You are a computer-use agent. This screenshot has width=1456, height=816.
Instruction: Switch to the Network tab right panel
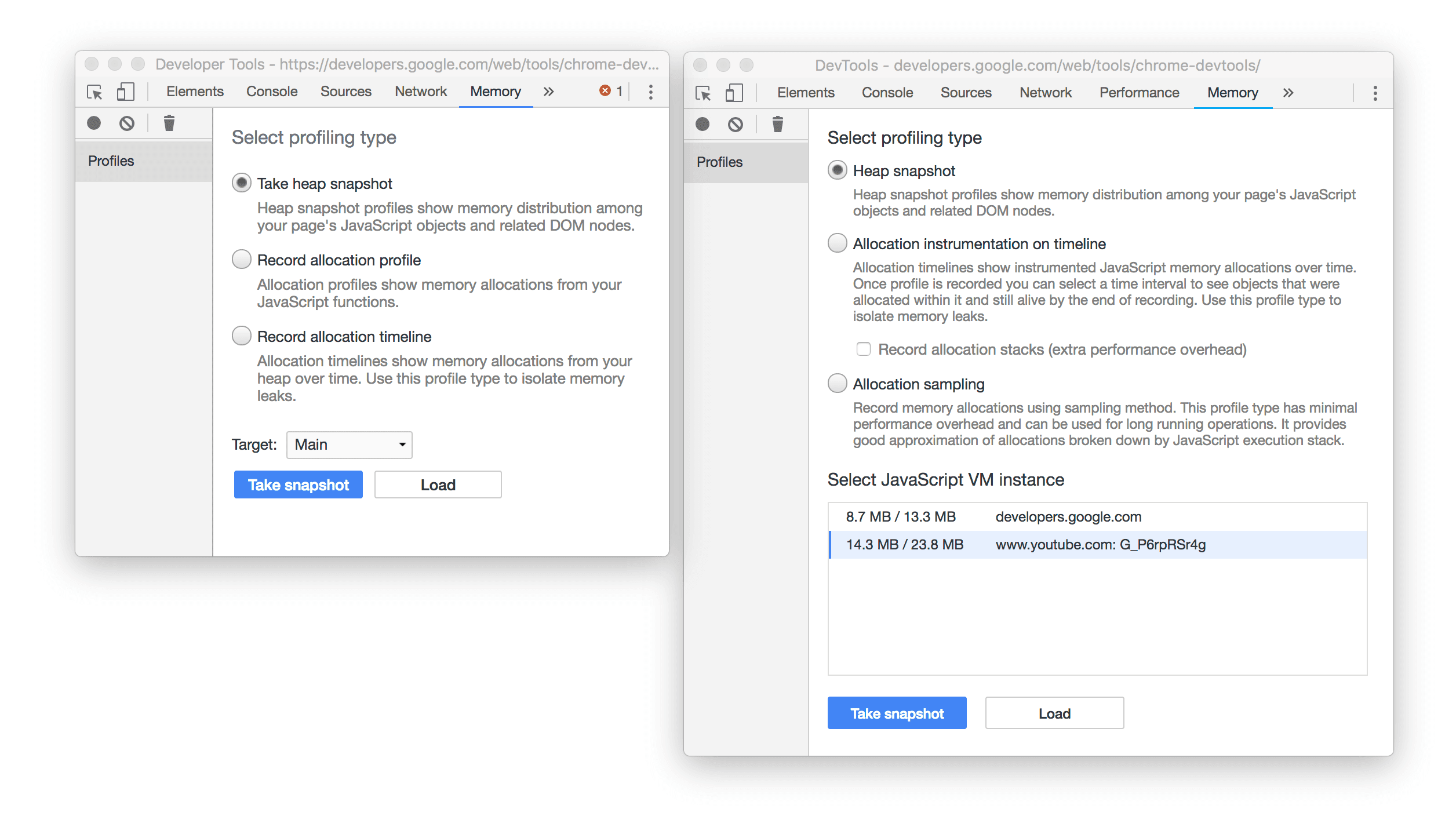tap(1043, 92)
